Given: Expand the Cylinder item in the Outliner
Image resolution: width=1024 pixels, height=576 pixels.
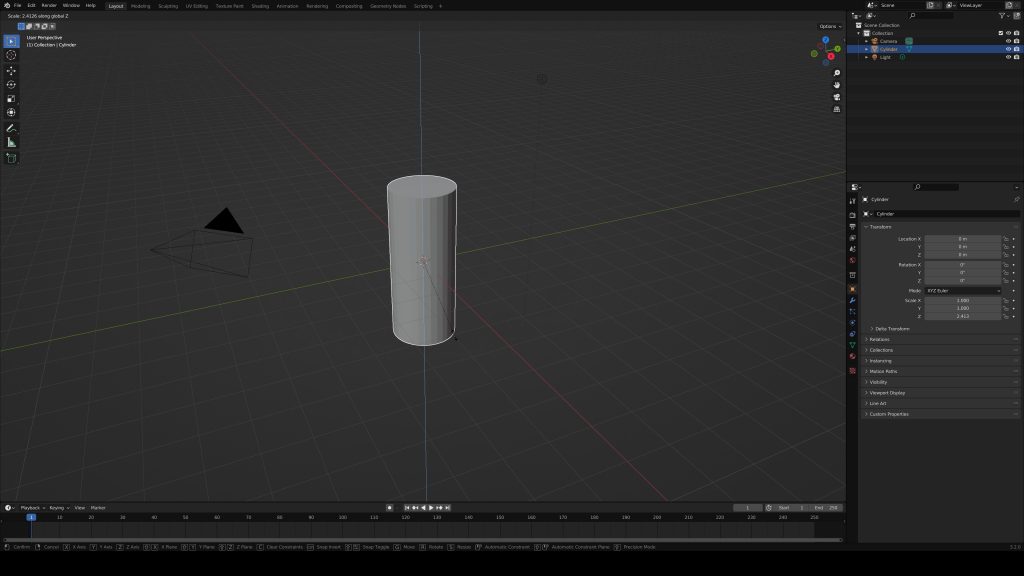Looking at the screenshot, I should tap(866, 49).
